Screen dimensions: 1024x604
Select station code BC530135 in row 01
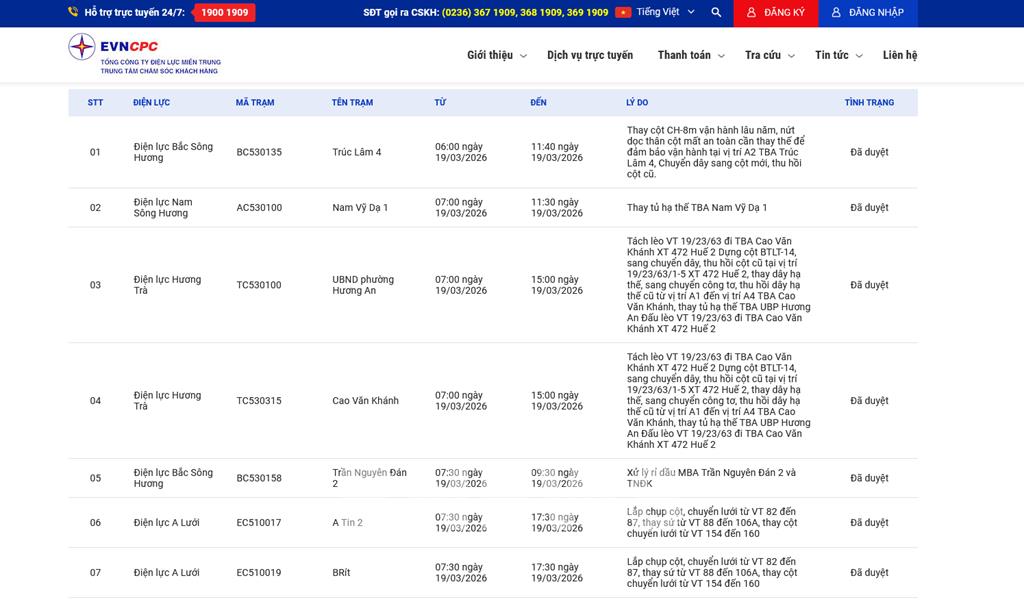pyautogui.click(x=259, y=152)
